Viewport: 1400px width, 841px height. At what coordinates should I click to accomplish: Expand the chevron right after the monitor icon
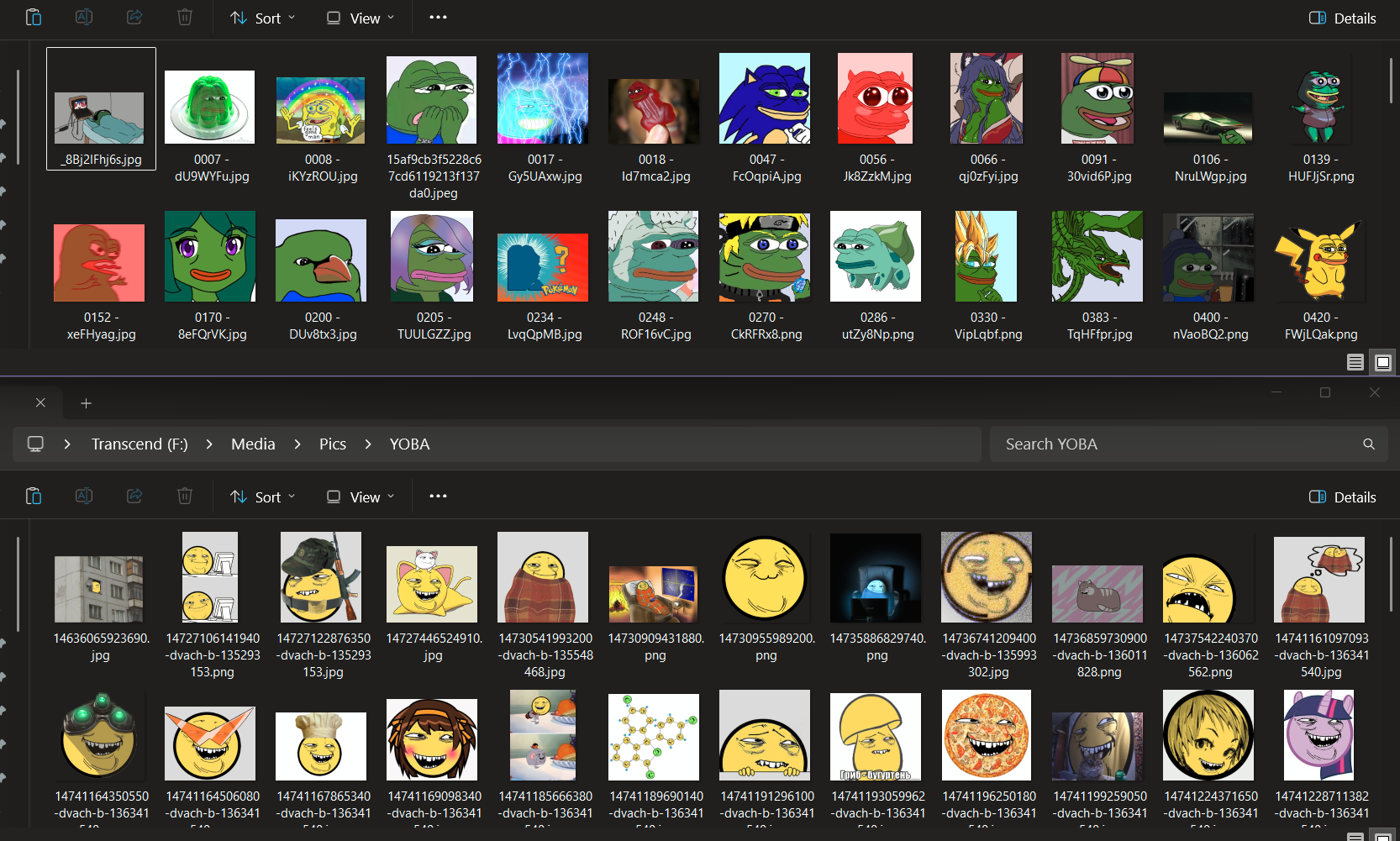click(67, 444)
